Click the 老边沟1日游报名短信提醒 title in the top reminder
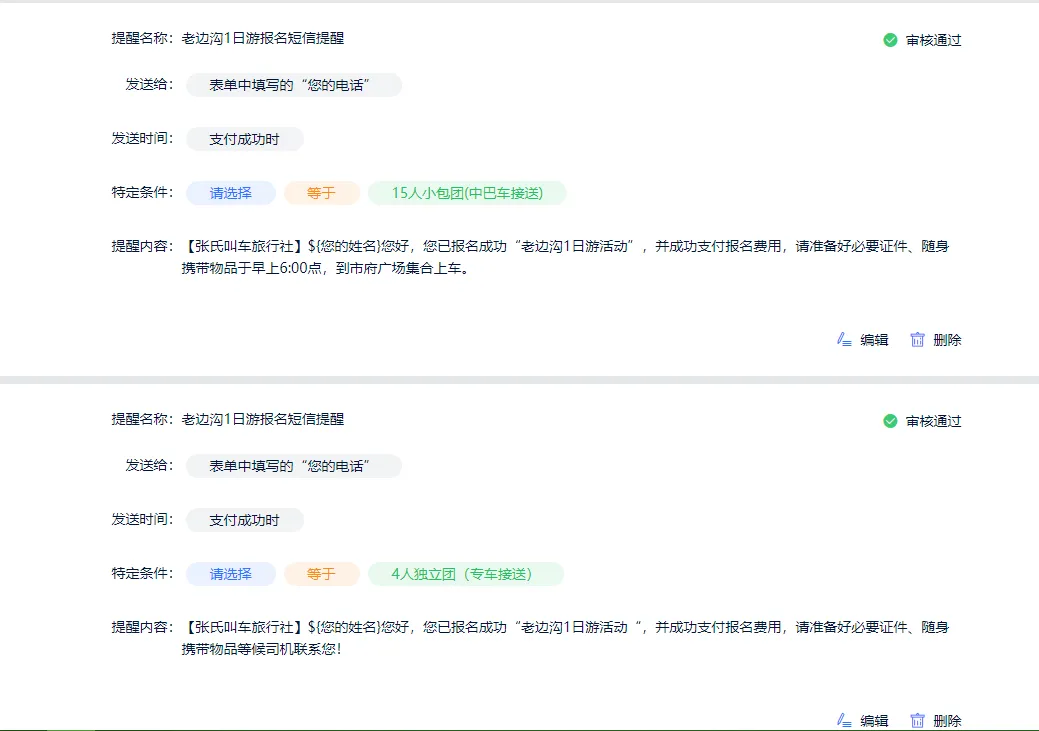Screen dimensions: 1039x731 263,38
